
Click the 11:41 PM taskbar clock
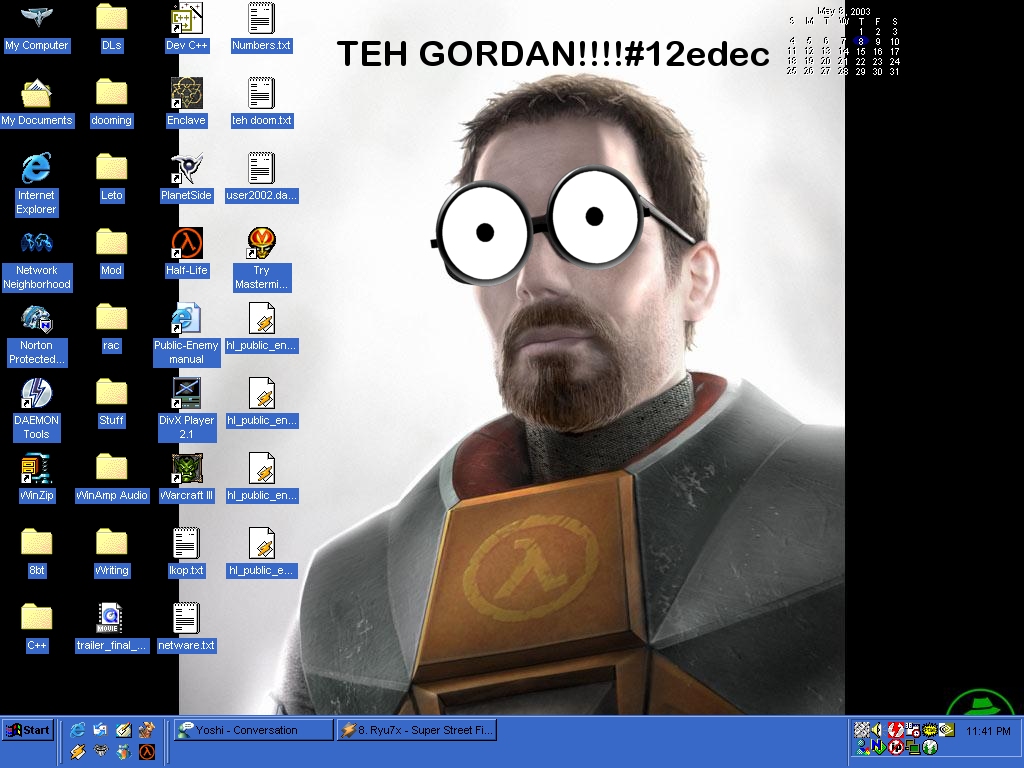tap(988, 731)
